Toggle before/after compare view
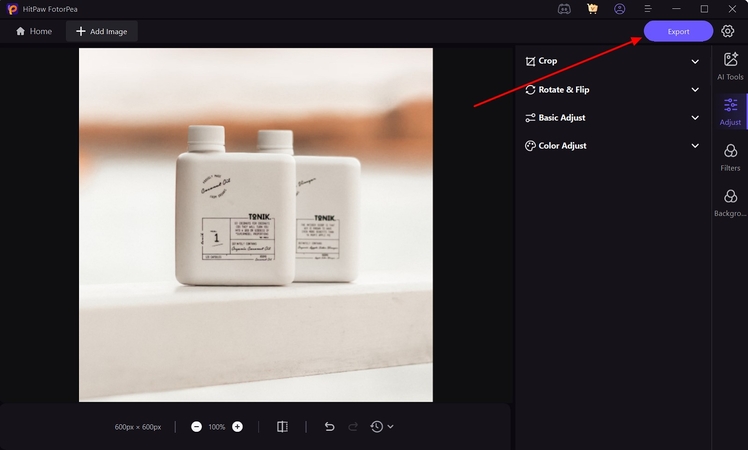Viewport: 748px width, 450px height. pyautogui.click(x=282, y=427)
